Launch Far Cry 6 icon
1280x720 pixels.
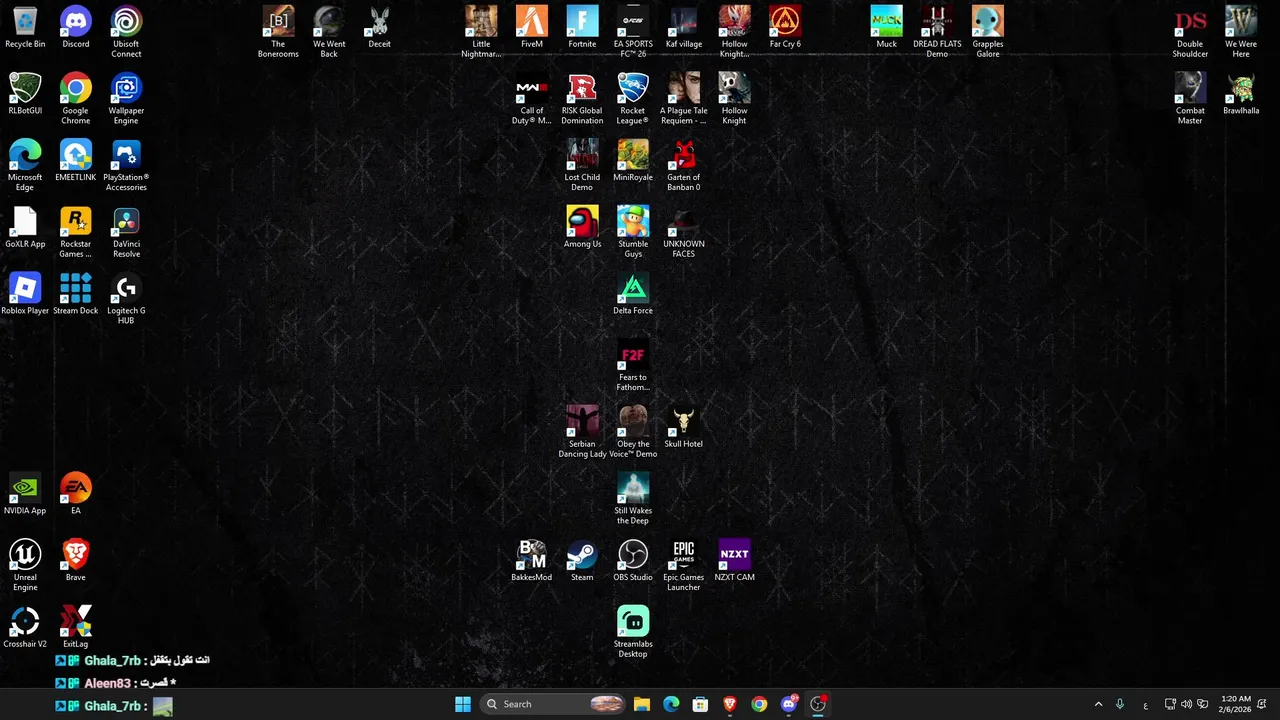[785, 28]
